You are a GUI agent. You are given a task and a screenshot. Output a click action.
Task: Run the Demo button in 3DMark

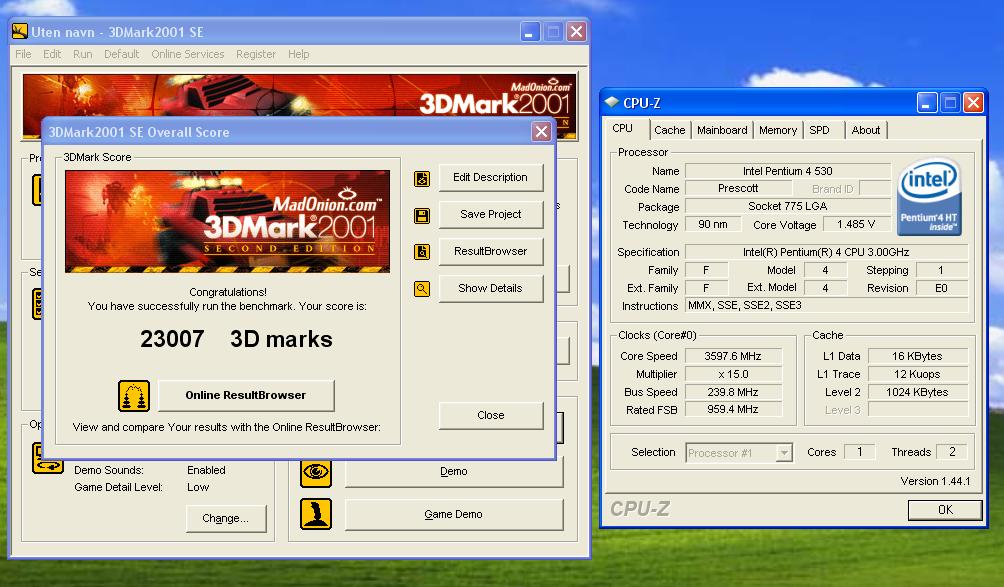pyautogui.click(x=453, y=472)
